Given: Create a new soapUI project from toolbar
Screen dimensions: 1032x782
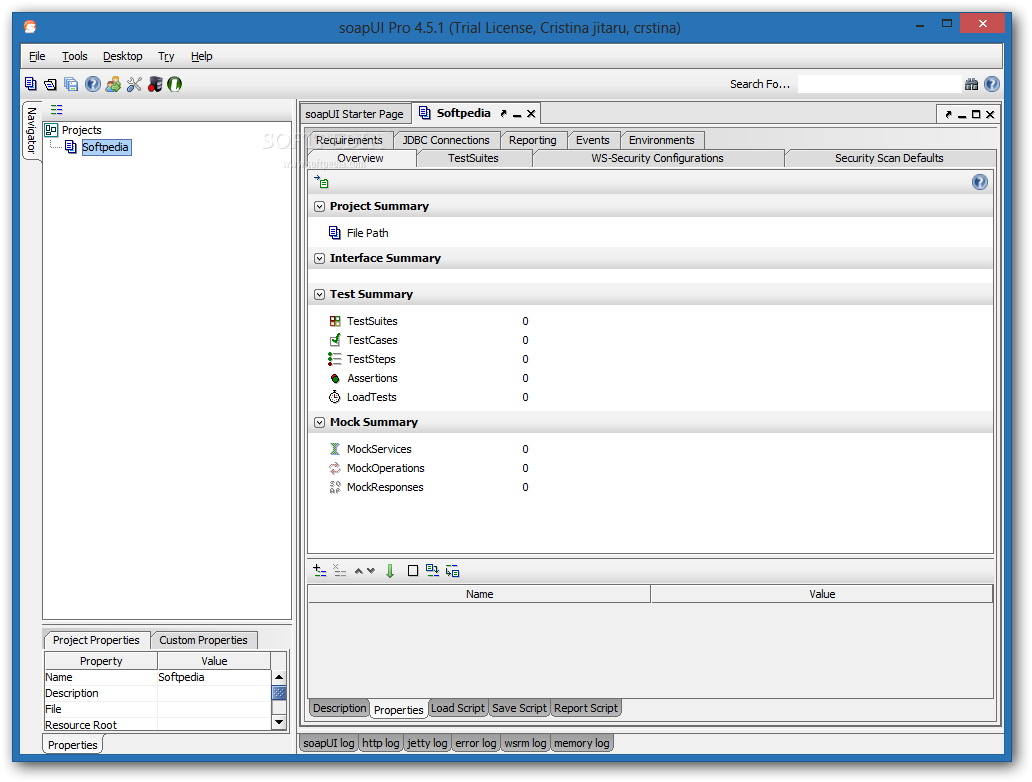Looking at the screenshot, I should [x=30, y=84].
